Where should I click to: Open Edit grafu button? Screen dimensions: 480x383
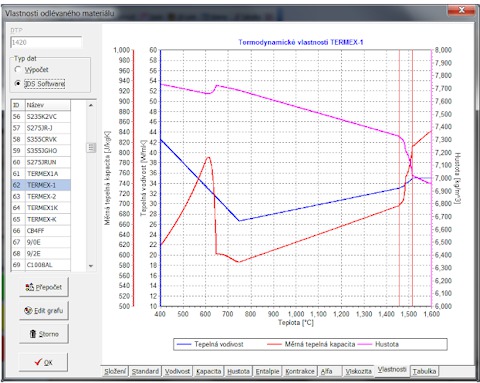44,310
